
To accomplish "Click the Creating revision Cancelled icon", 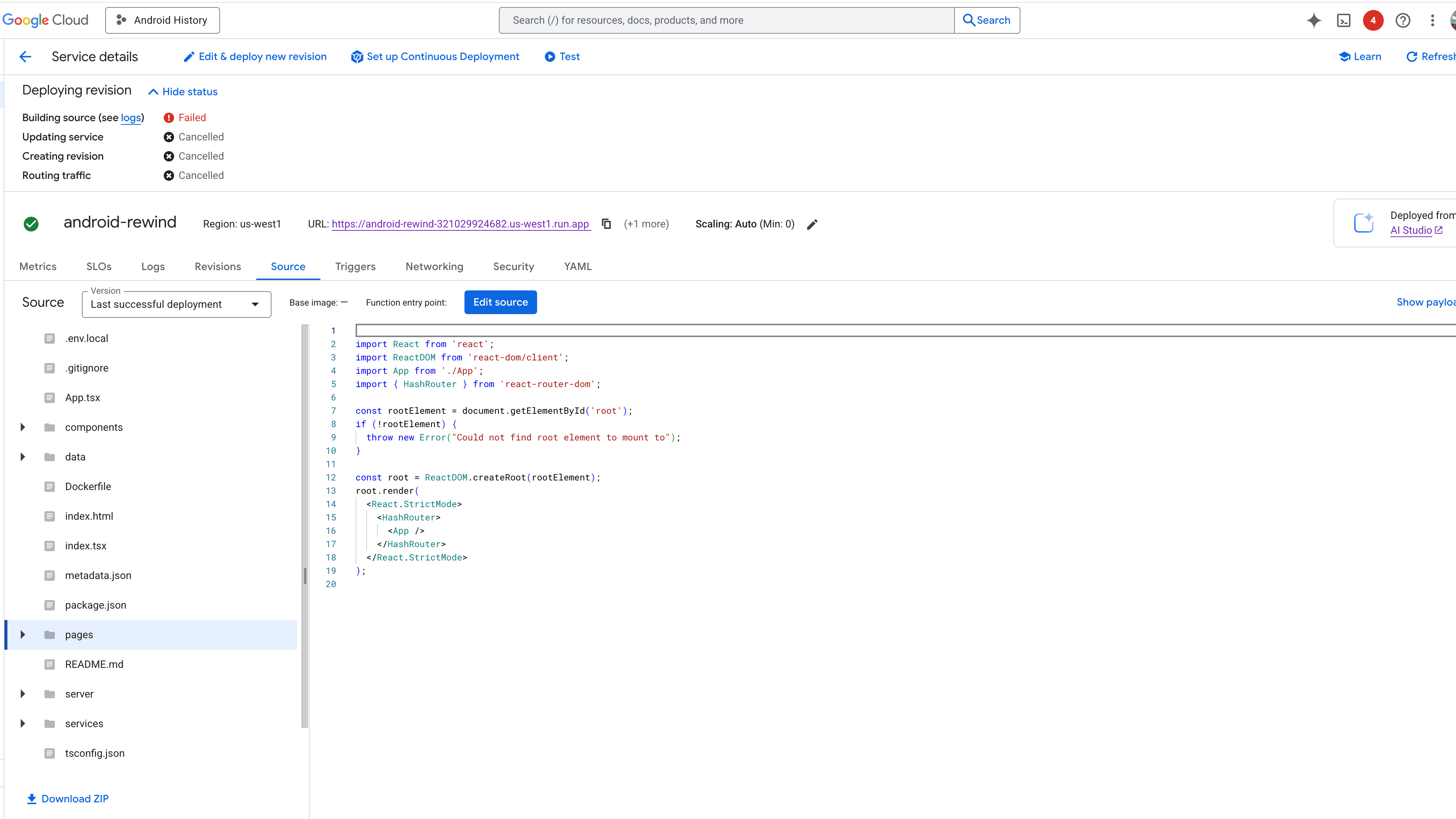I will 169,156.
